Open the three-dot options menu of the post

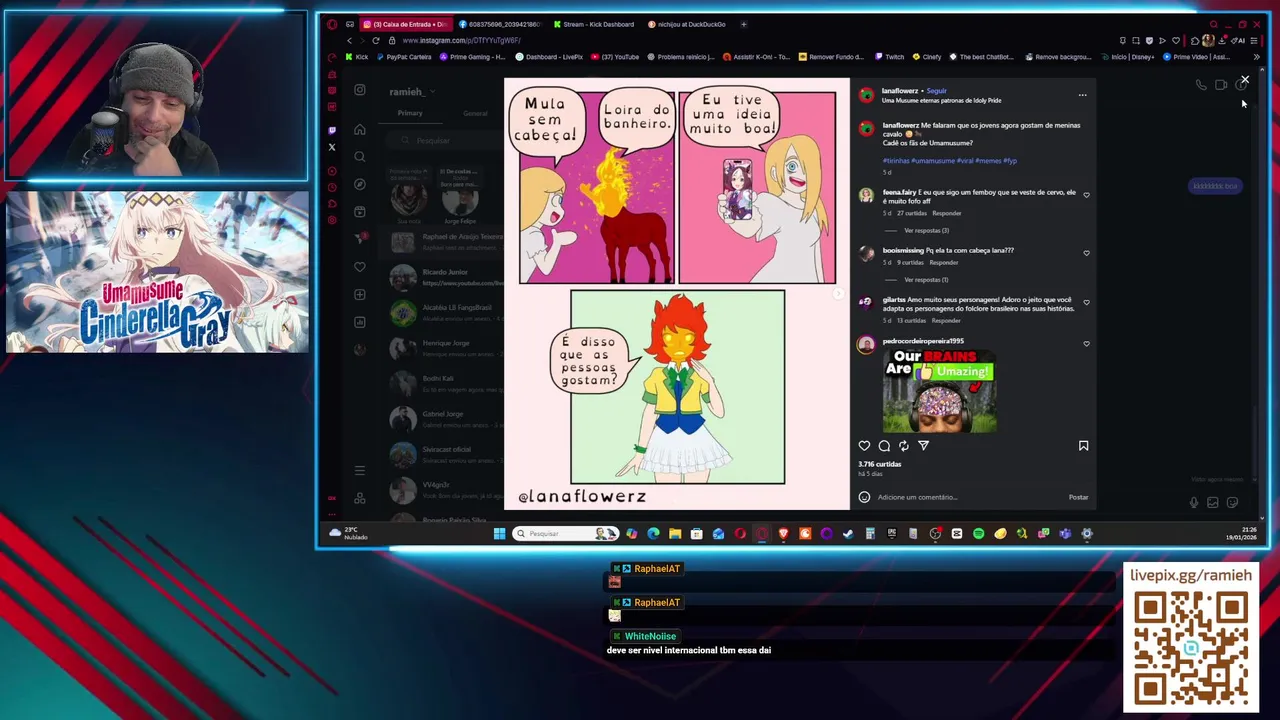point(1082,95)
